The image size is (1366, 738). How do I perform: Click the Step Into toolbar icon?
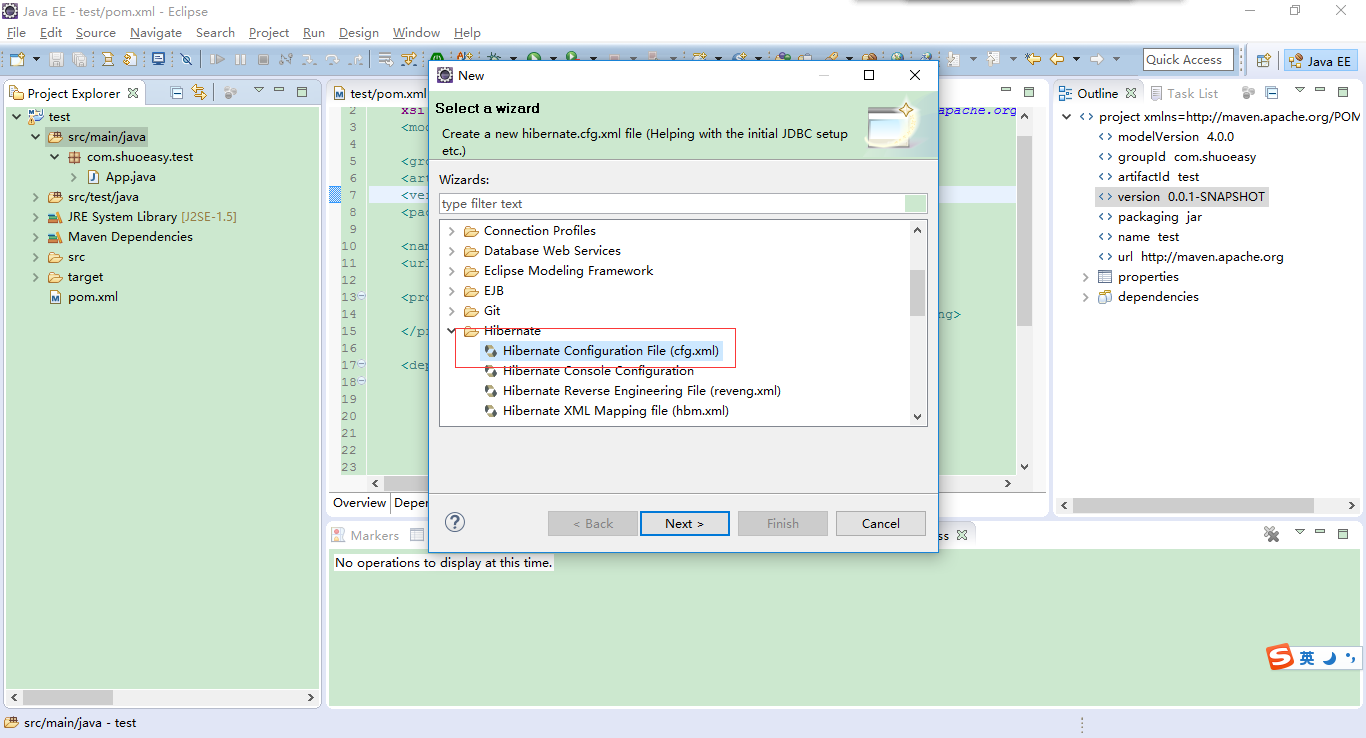tap(309, 60)
